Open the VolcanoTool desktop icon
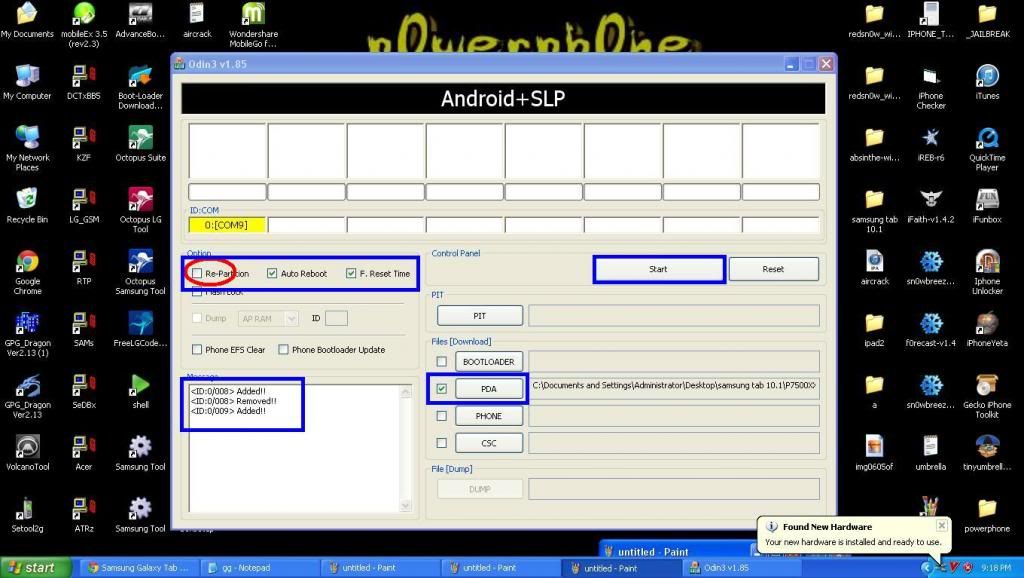The height and width of the screenshot is (578, 1024). [27, 453]
